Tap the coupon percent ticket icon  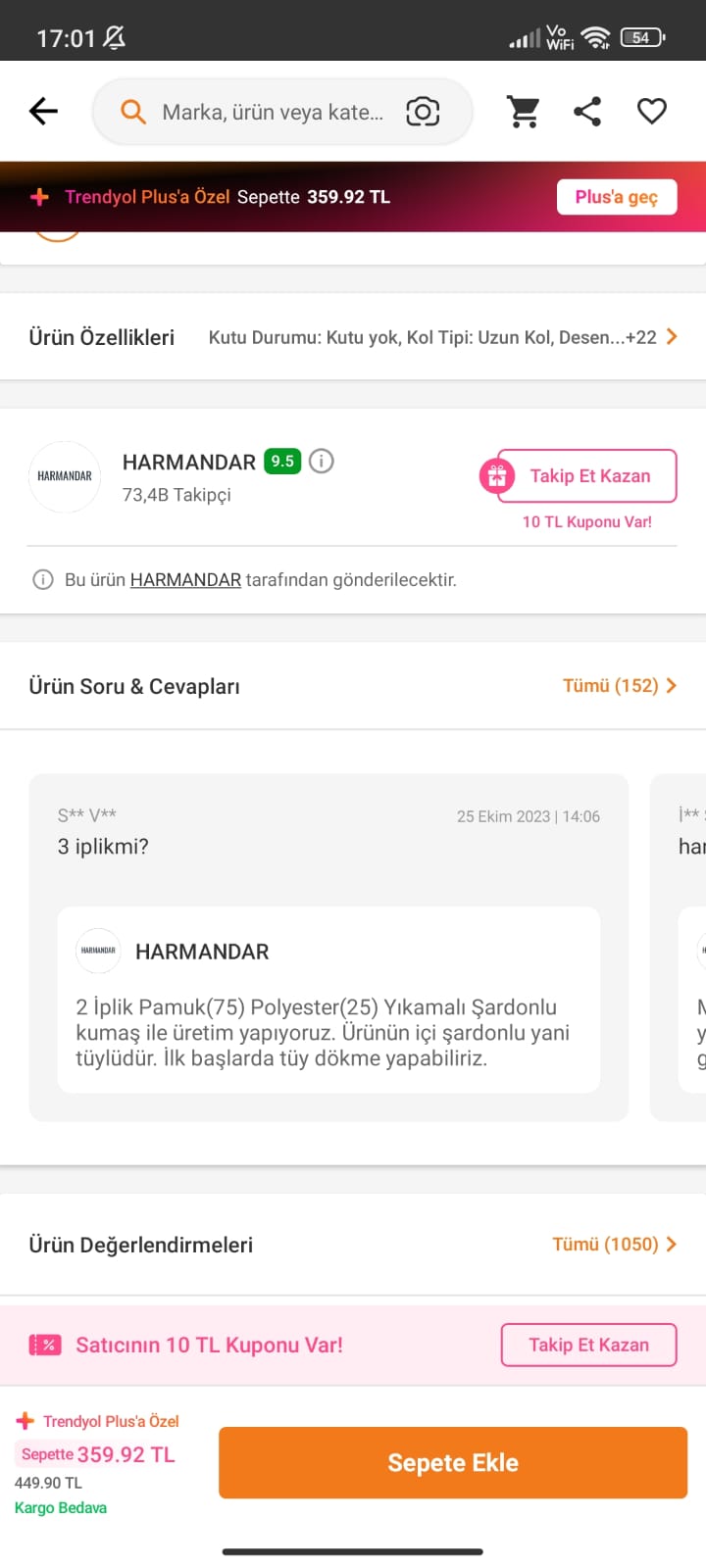point(45,1346)
